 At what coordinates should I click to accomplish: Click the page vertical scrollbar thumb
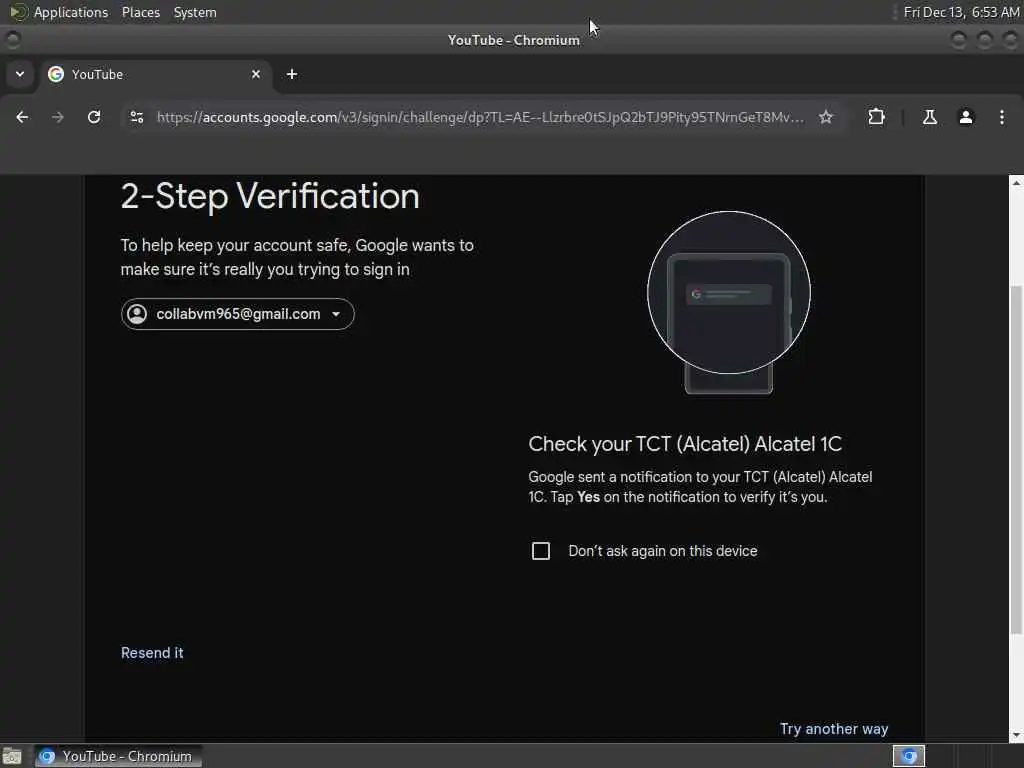(x=1016, y=460)
